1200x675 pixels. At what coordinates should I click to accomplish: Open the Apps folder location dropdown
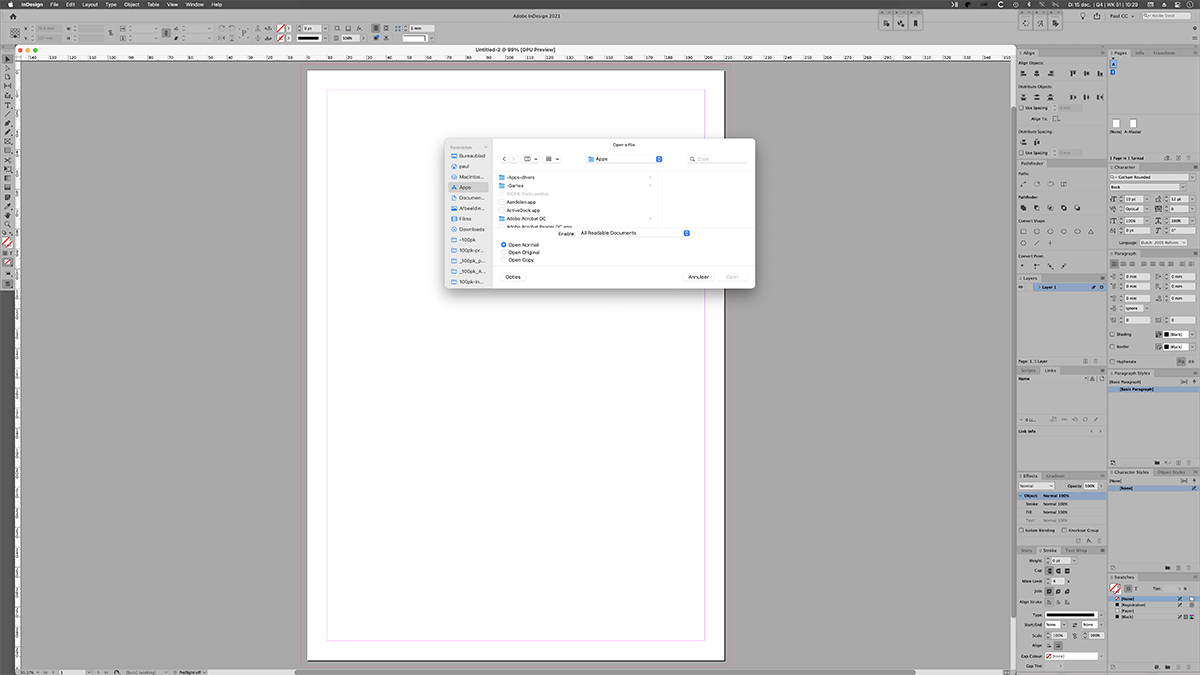click(x=625, y=159)
